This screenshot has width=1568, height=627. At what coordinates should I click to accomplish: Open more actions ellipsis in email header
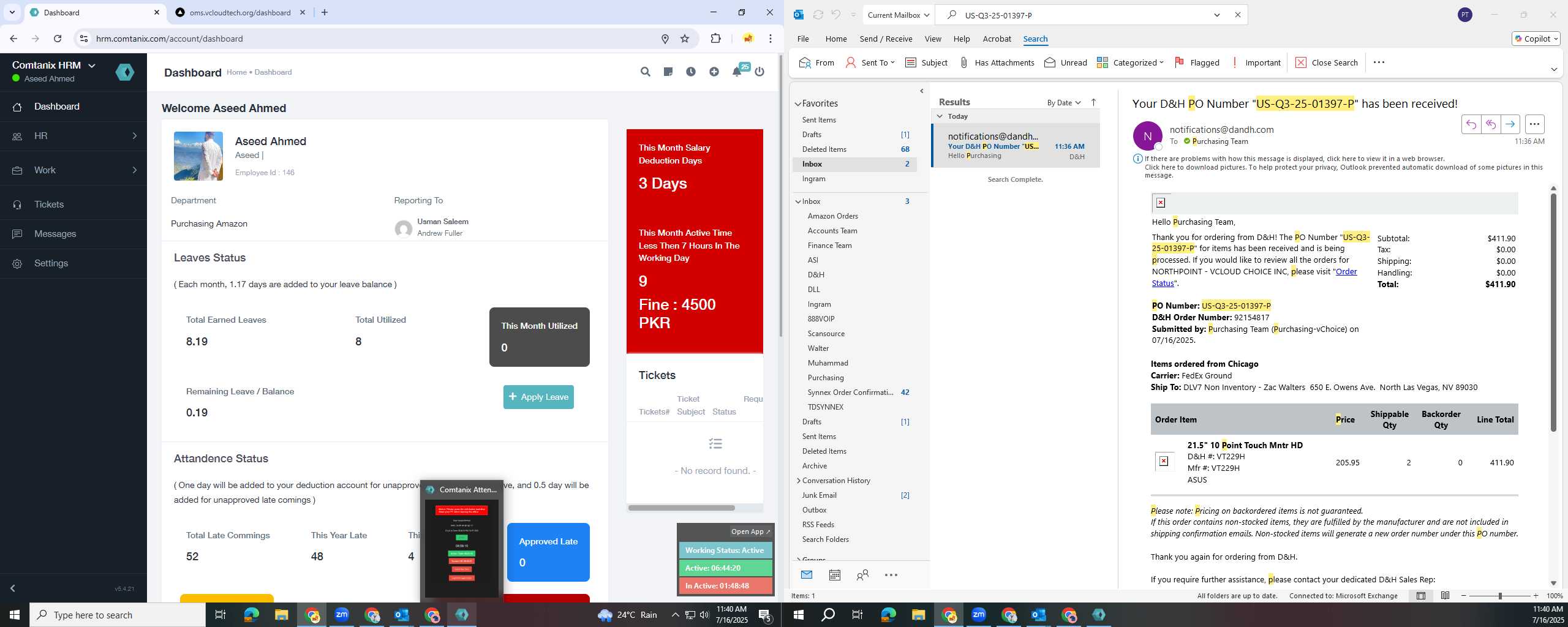tap(1534, 124)
